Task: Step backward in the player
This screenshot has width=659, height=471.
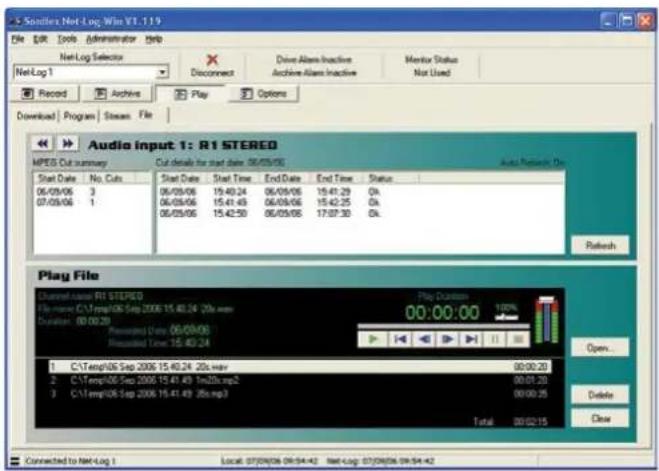Action: tap(424, 339)
